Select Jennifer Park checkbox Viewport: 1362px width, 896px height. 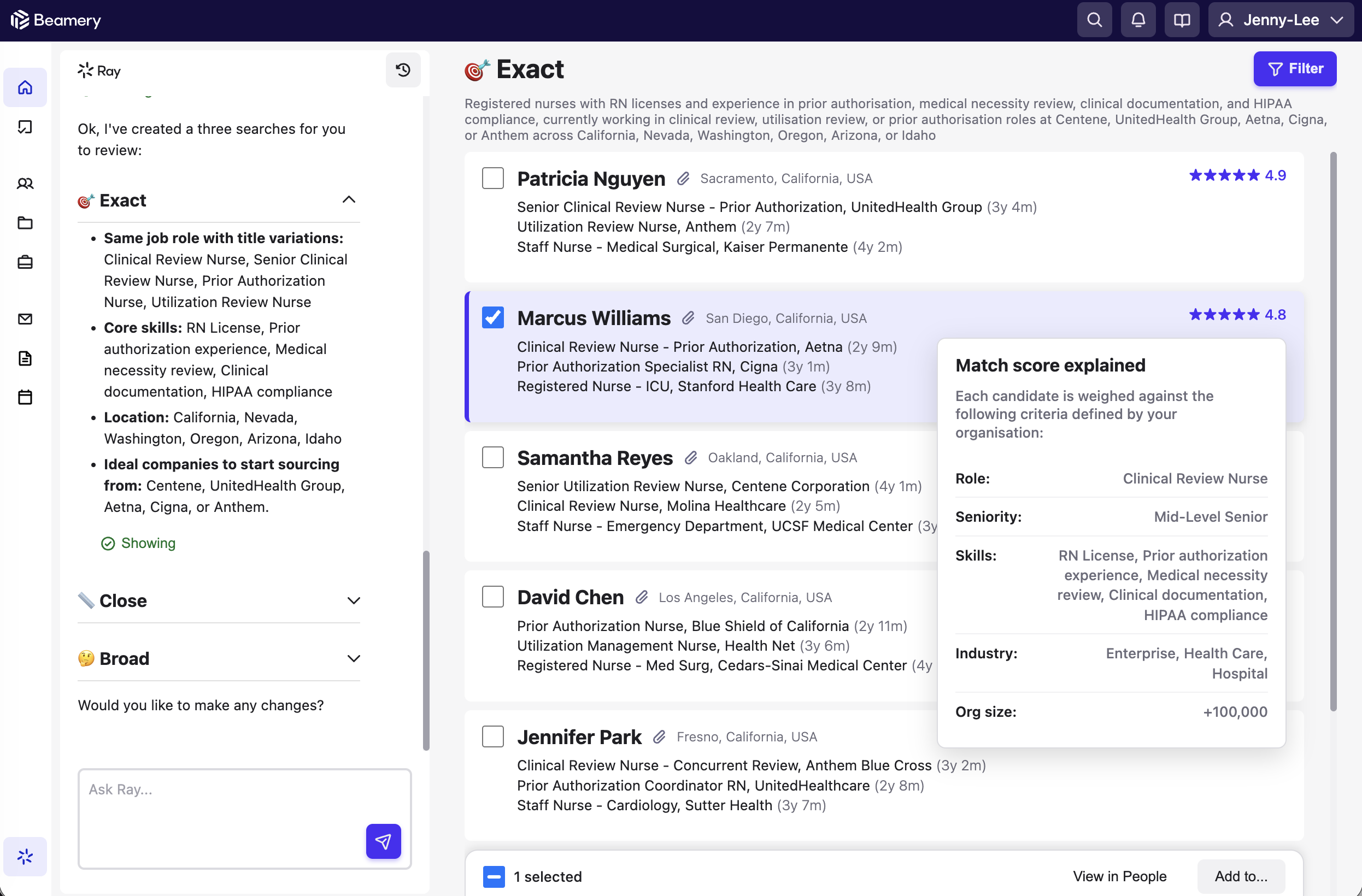point(493,736)
